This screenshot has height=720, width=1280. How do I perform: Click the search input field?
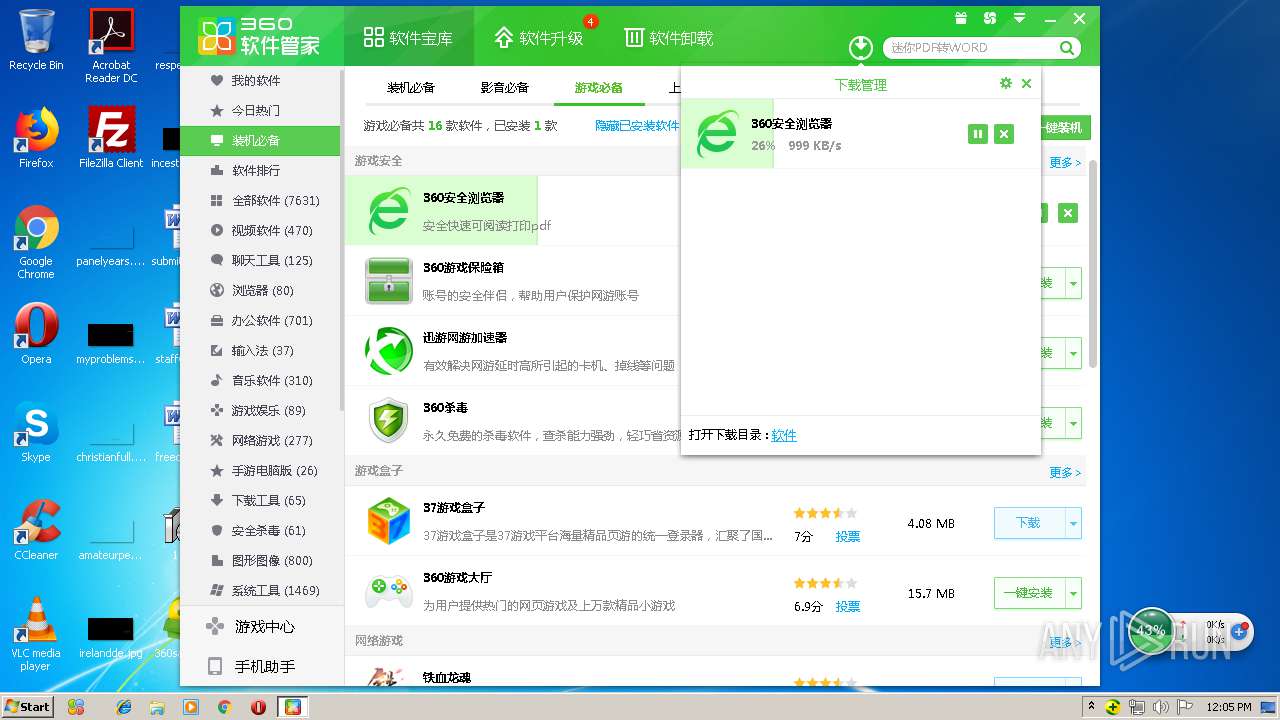[970, 47]
